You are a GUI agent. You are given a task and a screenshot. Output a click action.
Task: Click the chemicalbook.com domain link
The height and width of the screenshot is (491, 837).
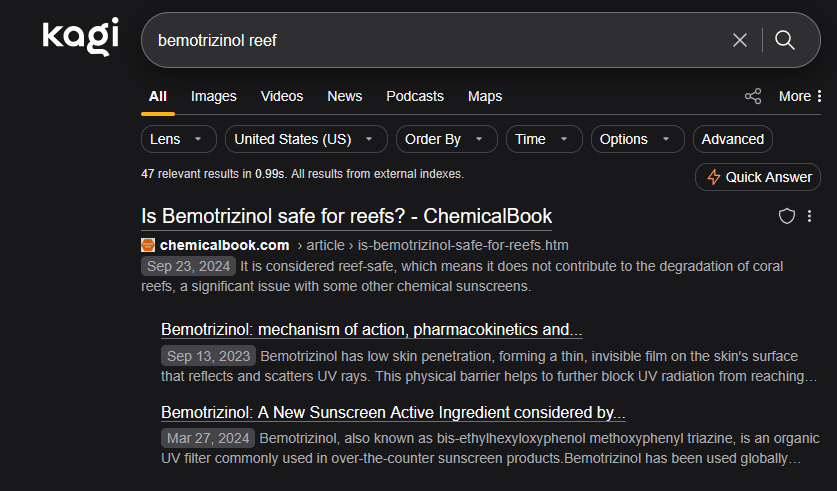(x=224, y=245)
